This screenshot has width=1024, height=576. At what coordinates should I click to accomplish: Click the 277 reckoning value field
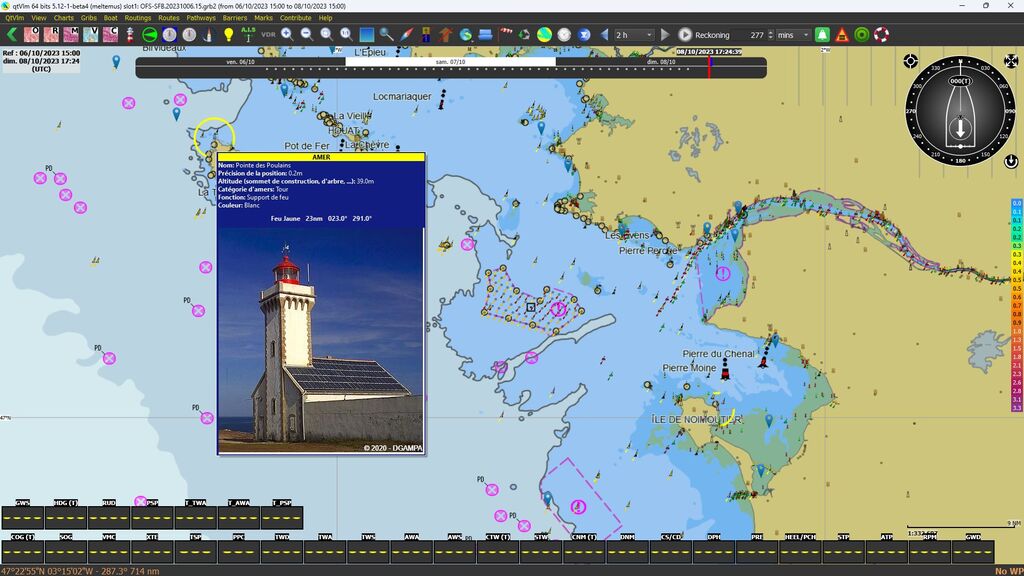coord(756,35)
